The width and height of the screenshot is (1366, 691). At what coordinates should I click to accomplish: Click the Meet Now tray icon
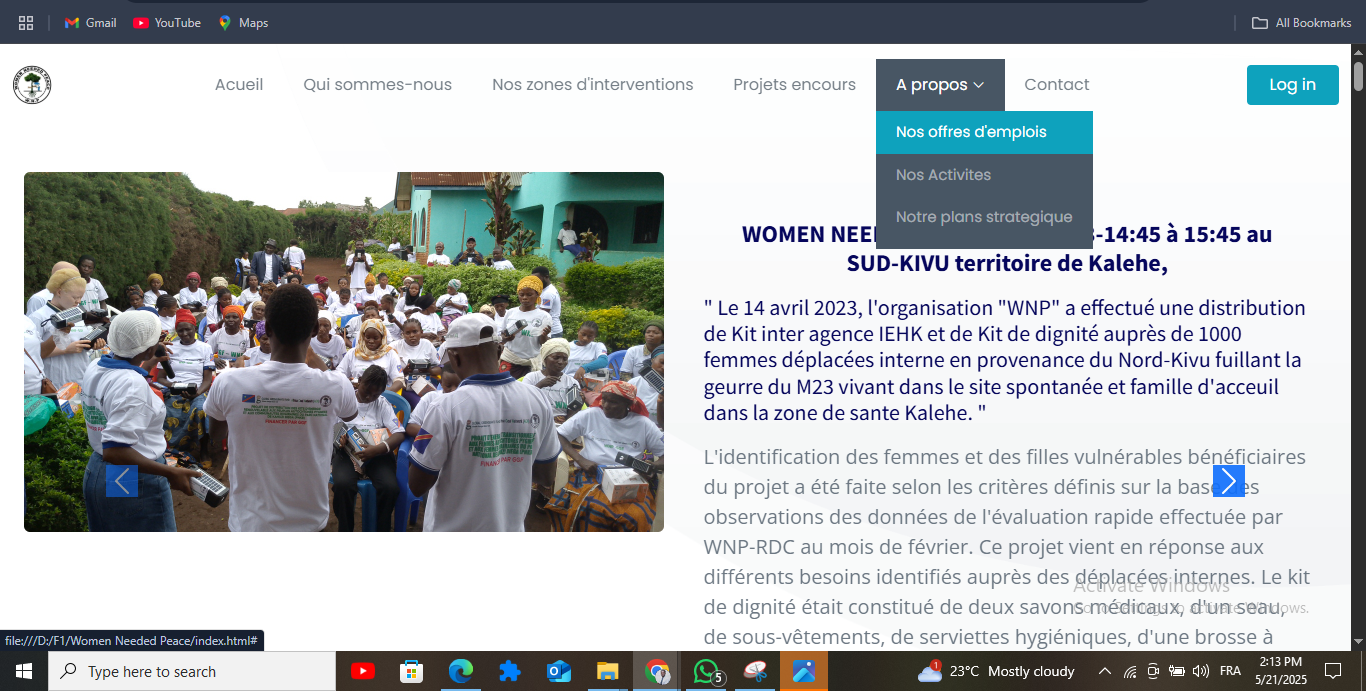[1153, 671]
